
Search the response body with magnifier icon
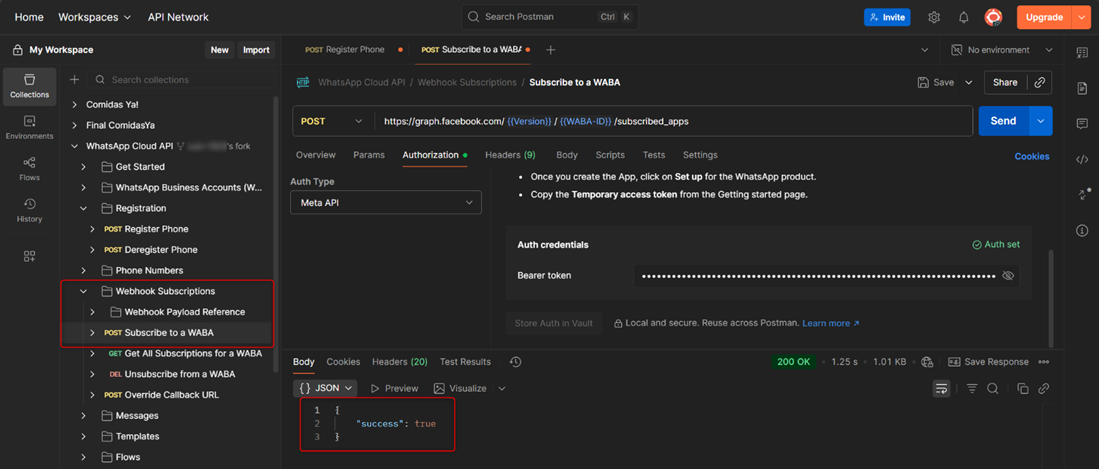tap(993, 389)
